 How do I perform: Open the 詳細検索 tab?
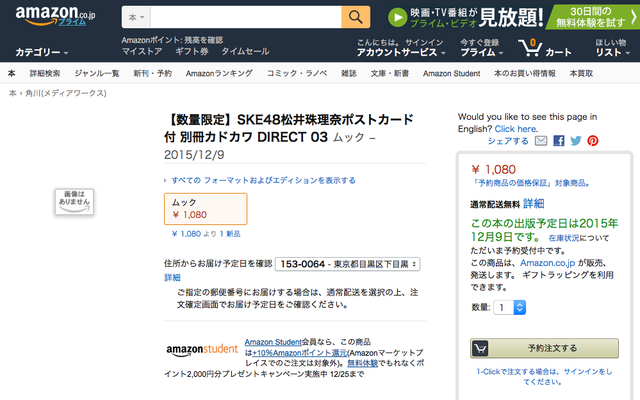coord(45,73)
